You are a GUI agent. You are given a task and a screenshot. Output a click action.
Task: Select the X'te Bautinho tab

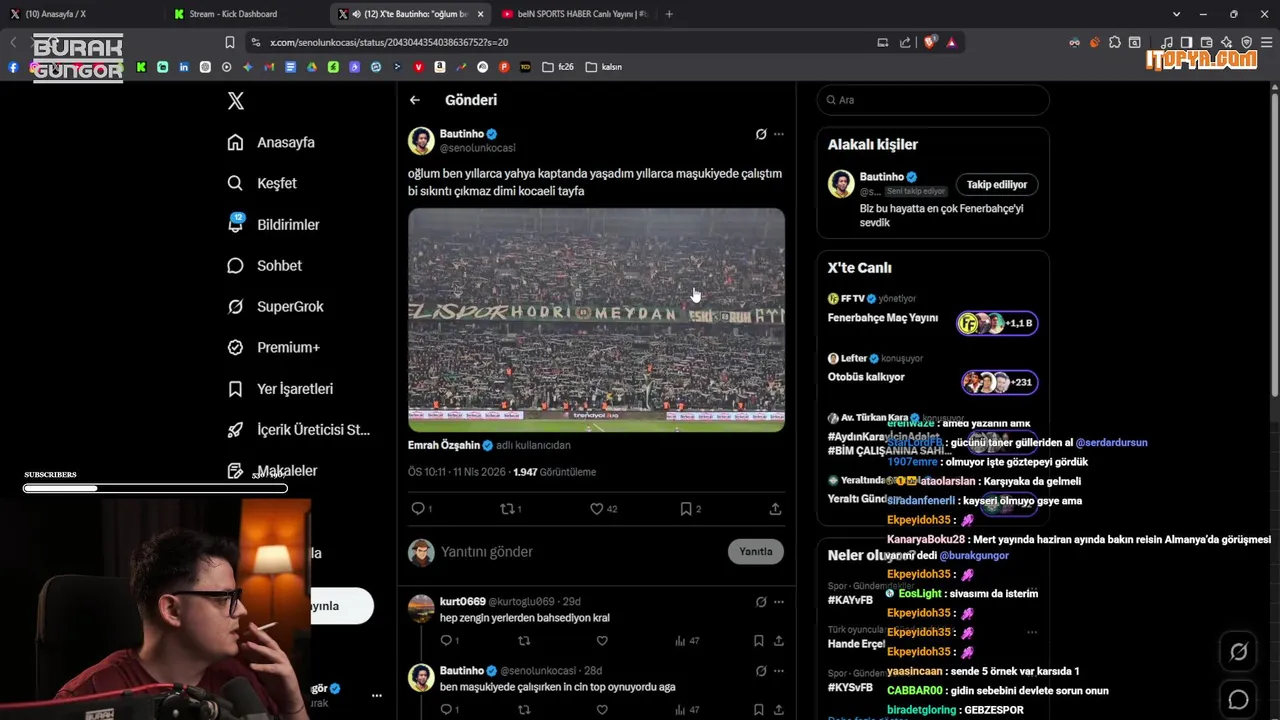click(410, 14)
